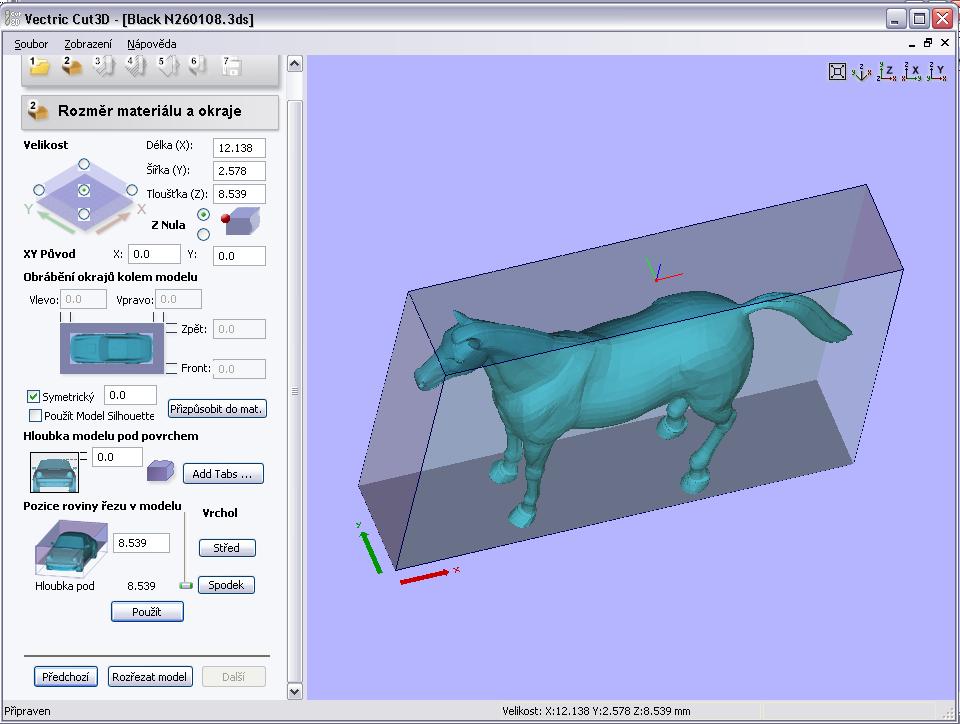Open the Soubor menu
960x724 pixels.
click(x=31, y=44)
